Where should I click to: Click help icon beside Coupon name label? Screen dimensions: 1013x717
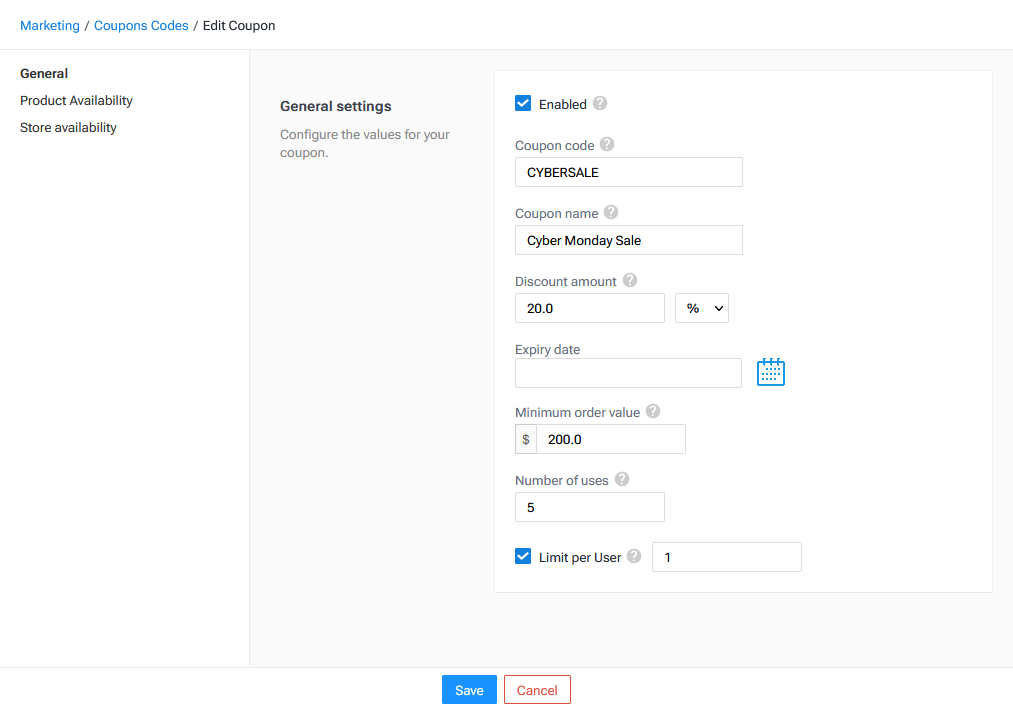click(x=611, y=212)
